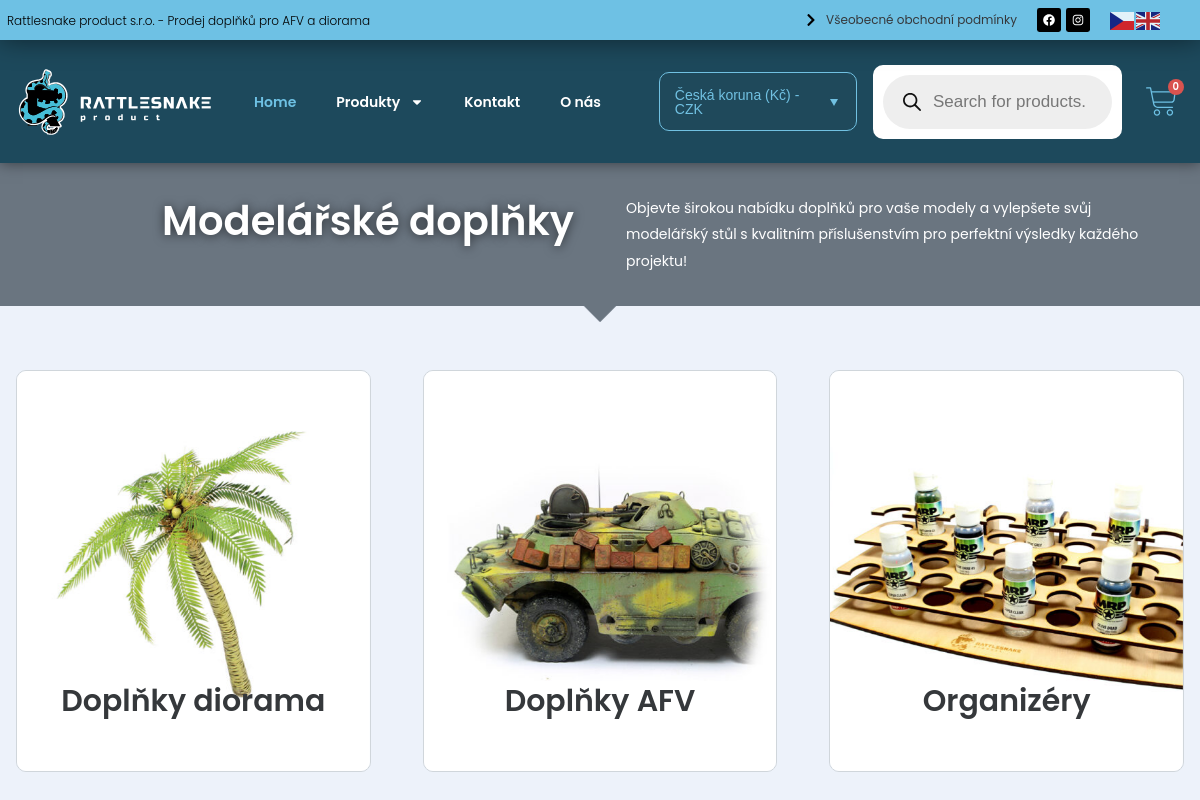Click the chevron beside Všeobecné obchodní podmínky
This screenshot has height=800, width=1200.
811,20
